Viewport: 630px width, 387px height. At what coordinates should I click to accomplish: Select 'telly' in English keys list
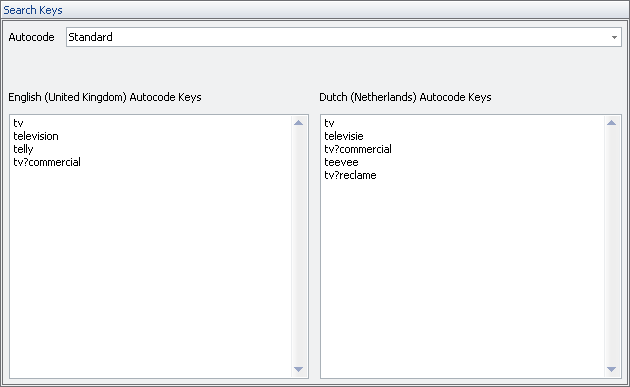[23, 149]
